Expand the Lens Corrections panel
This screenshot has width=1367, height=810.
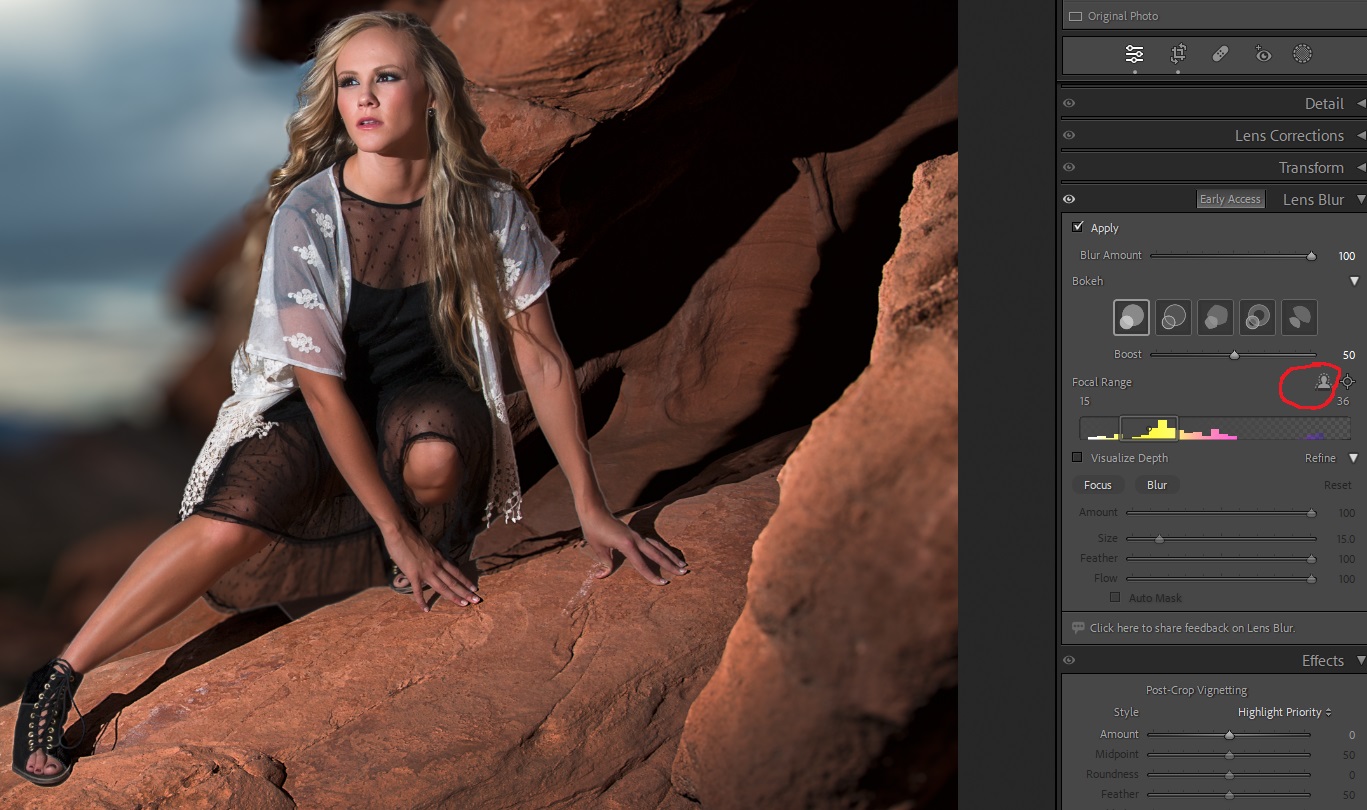(1289, 135)
